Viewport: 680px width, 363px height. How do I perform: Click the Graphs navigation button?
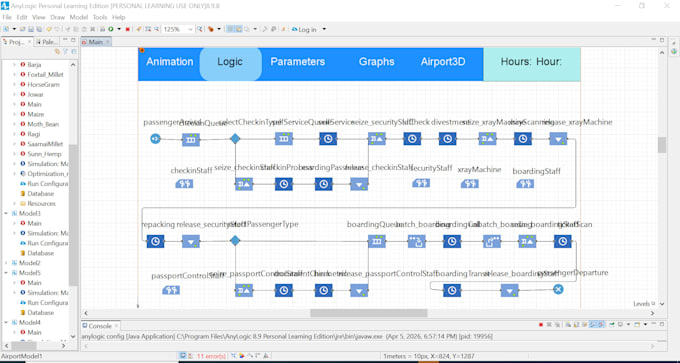[376, 62]
